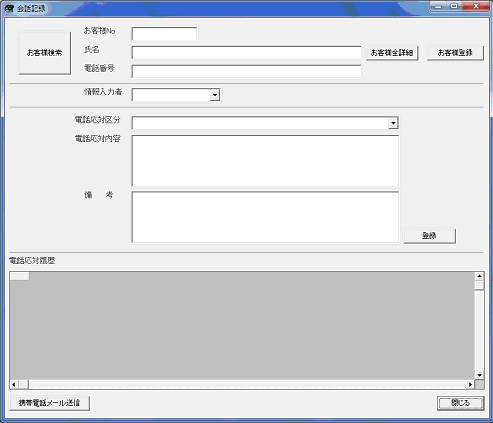Click inside the 備考 text area
The image size is (493, 423).
265,217
